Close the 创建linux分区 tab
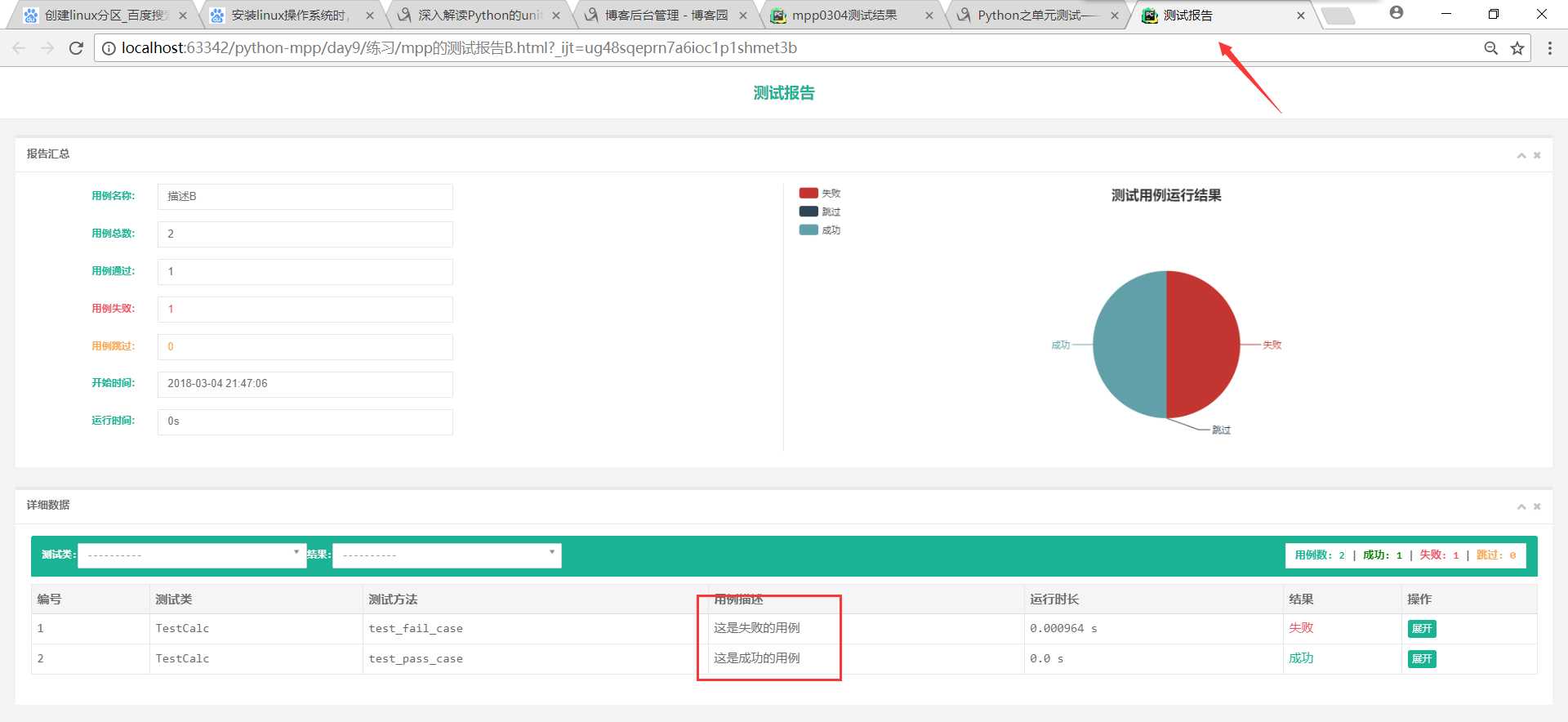 [183, 16]
